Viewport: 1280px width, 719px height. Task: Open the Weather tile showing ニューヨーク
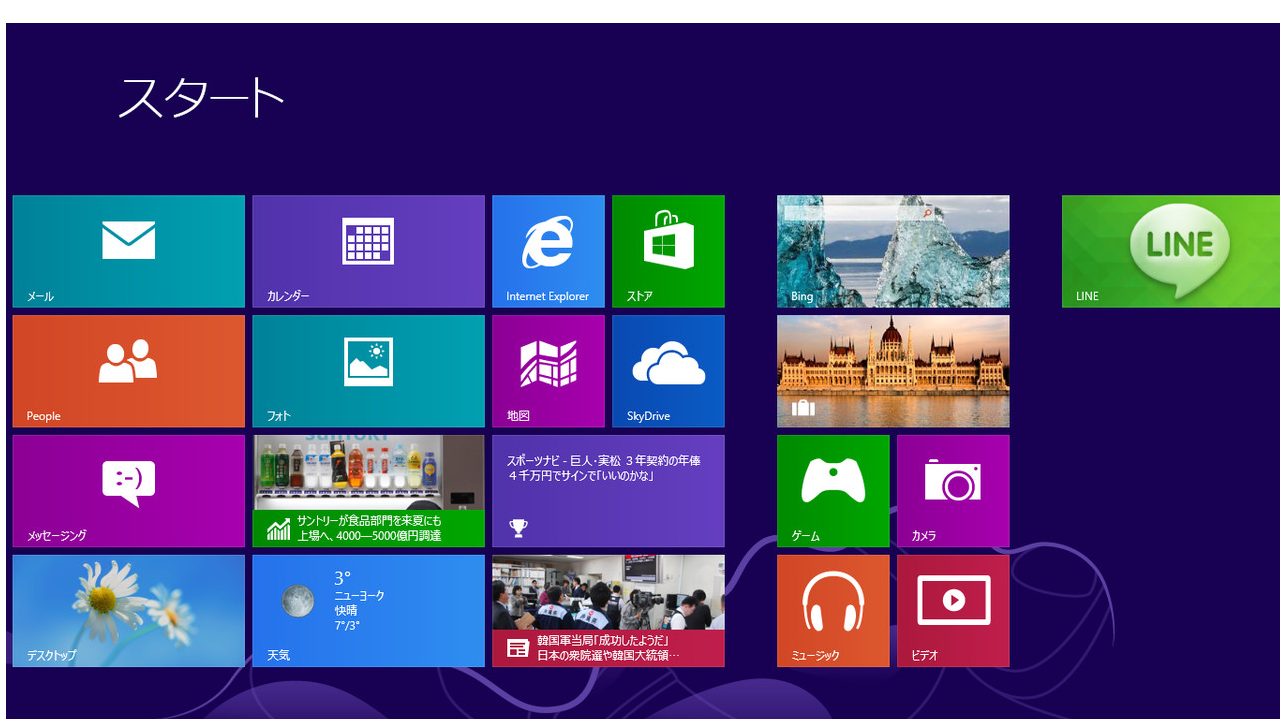tap(368, 611)
